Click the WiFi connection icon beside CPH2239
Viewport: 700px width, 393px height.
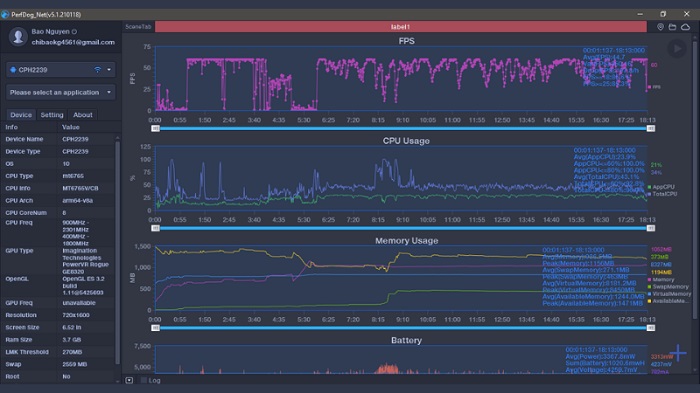pos(97,70)
